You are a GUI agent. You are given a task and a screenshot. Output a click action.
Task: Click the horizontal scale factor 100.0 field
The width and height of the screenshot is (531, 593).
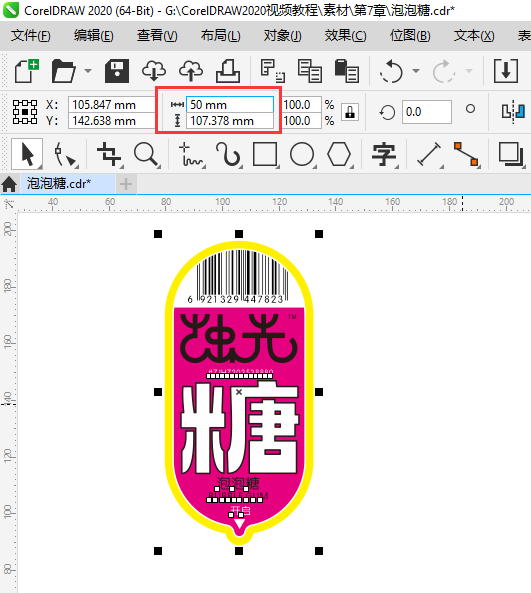point(302,104)
